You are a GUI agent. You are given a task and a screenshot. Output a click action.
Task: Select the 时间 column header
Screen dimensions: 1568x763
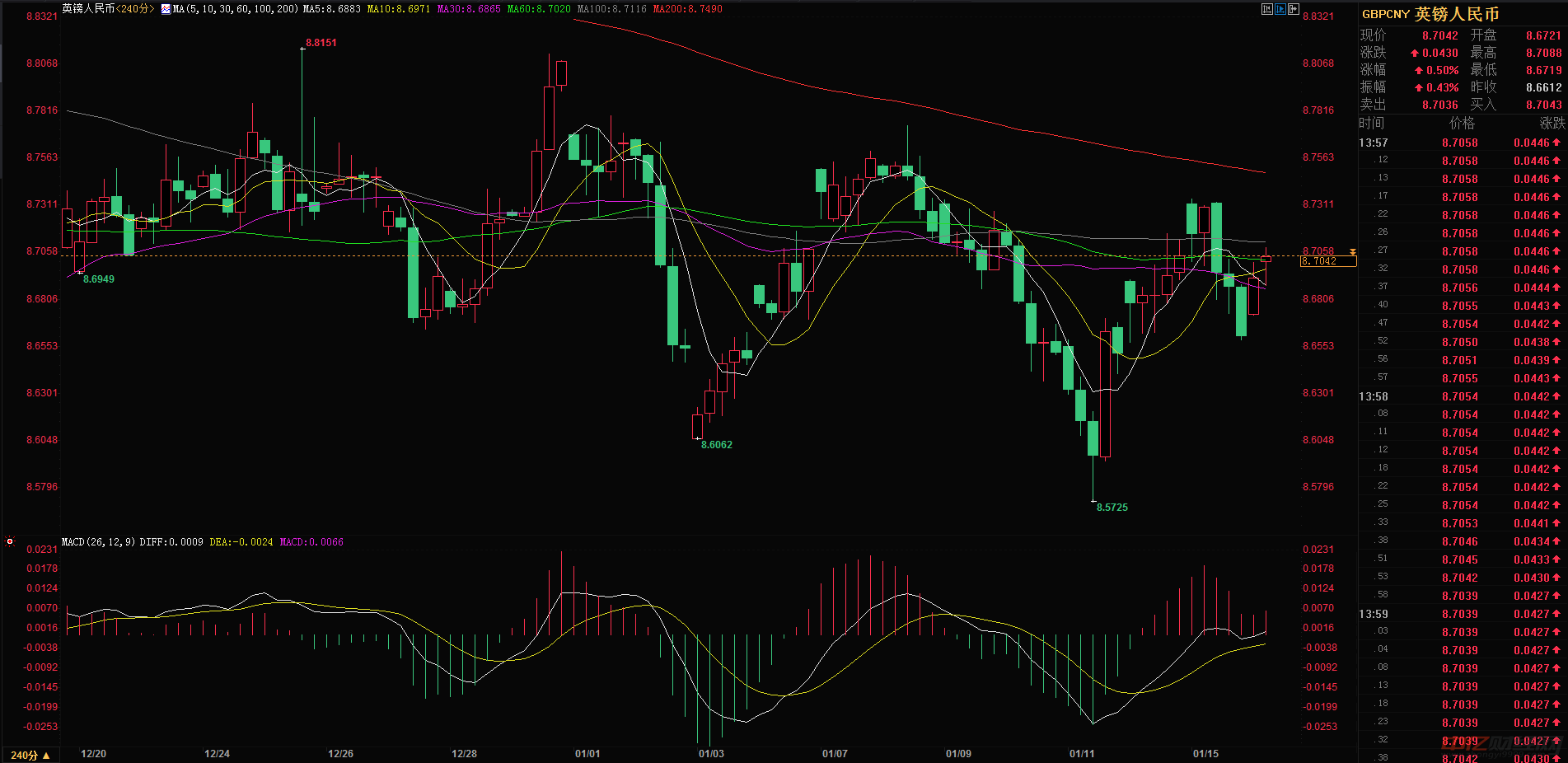pyautogui.click(x=1372, y=123)
